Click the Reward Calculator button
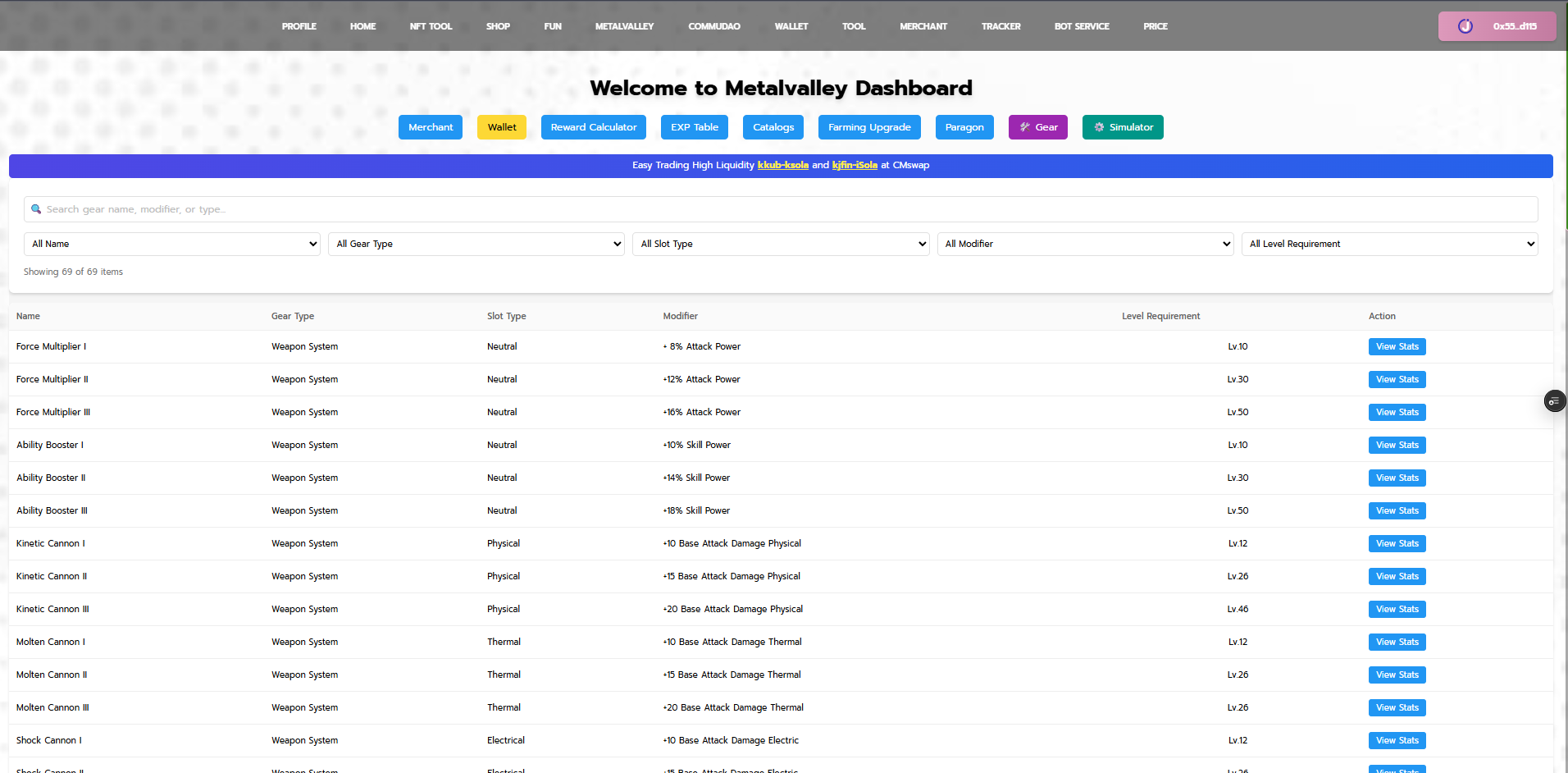This screenshot has width=1568, height=773. pos(593,127)
